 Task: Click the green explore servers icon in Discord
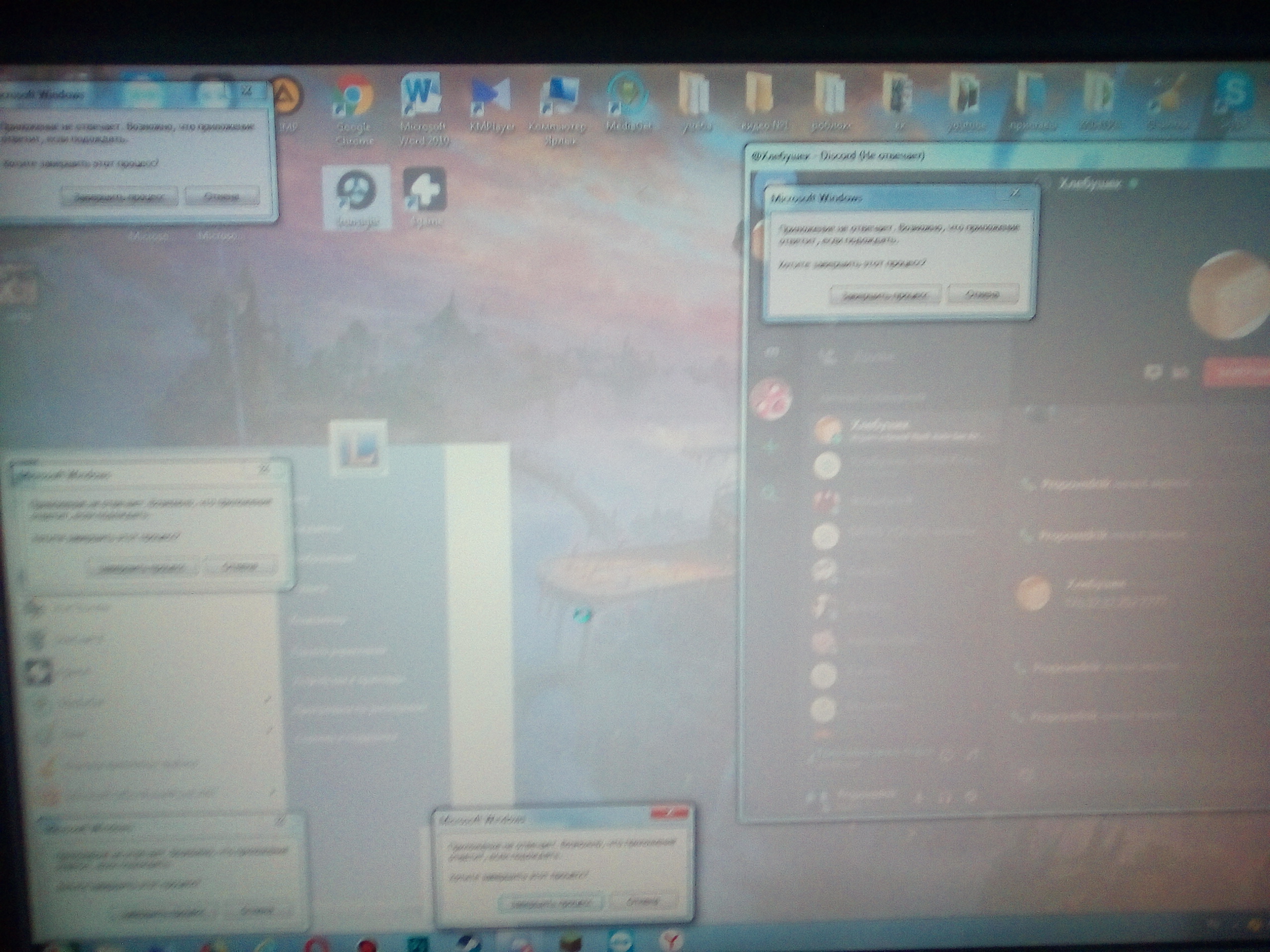coord(769,492)
